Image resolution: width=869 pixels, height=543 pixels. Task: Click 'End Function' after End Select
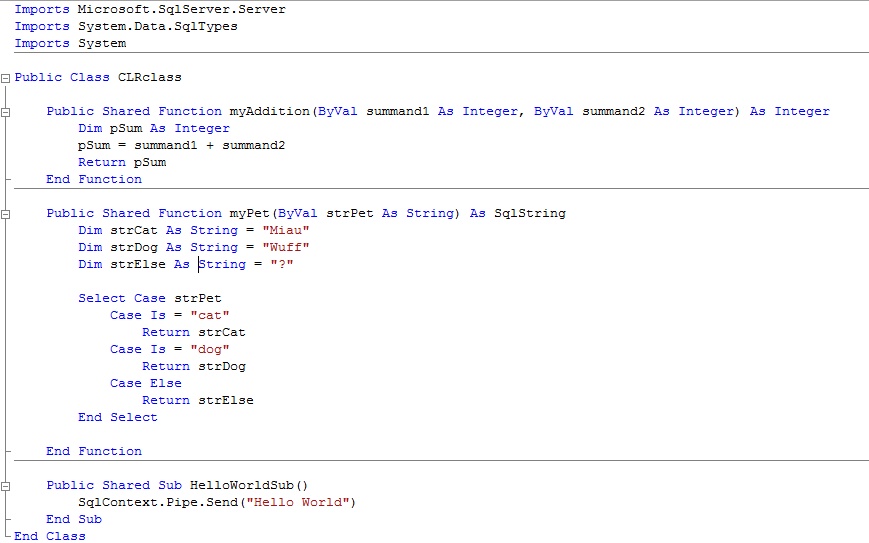click(94, 452)
